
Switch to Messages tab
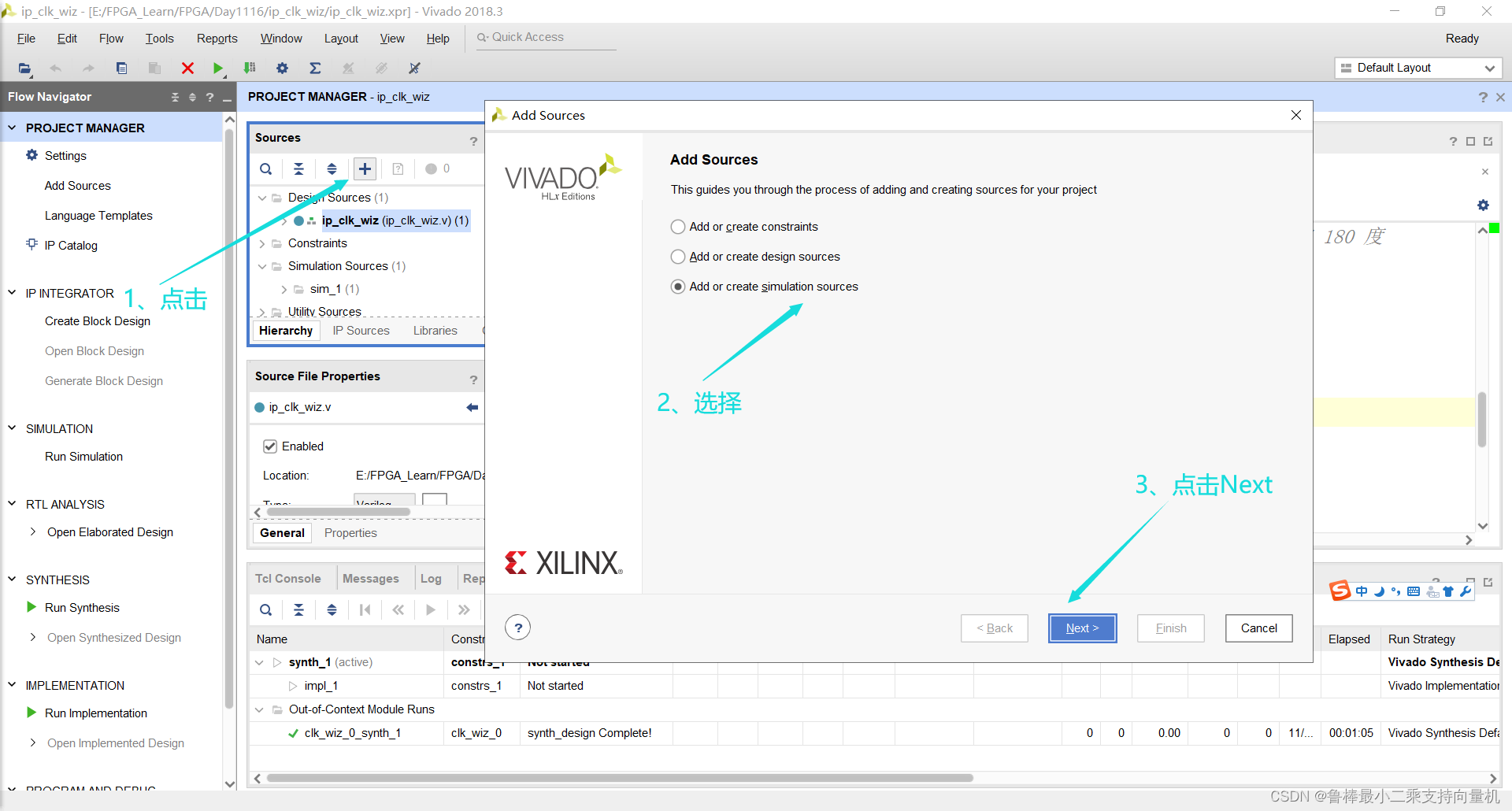(x=370, y=579)
